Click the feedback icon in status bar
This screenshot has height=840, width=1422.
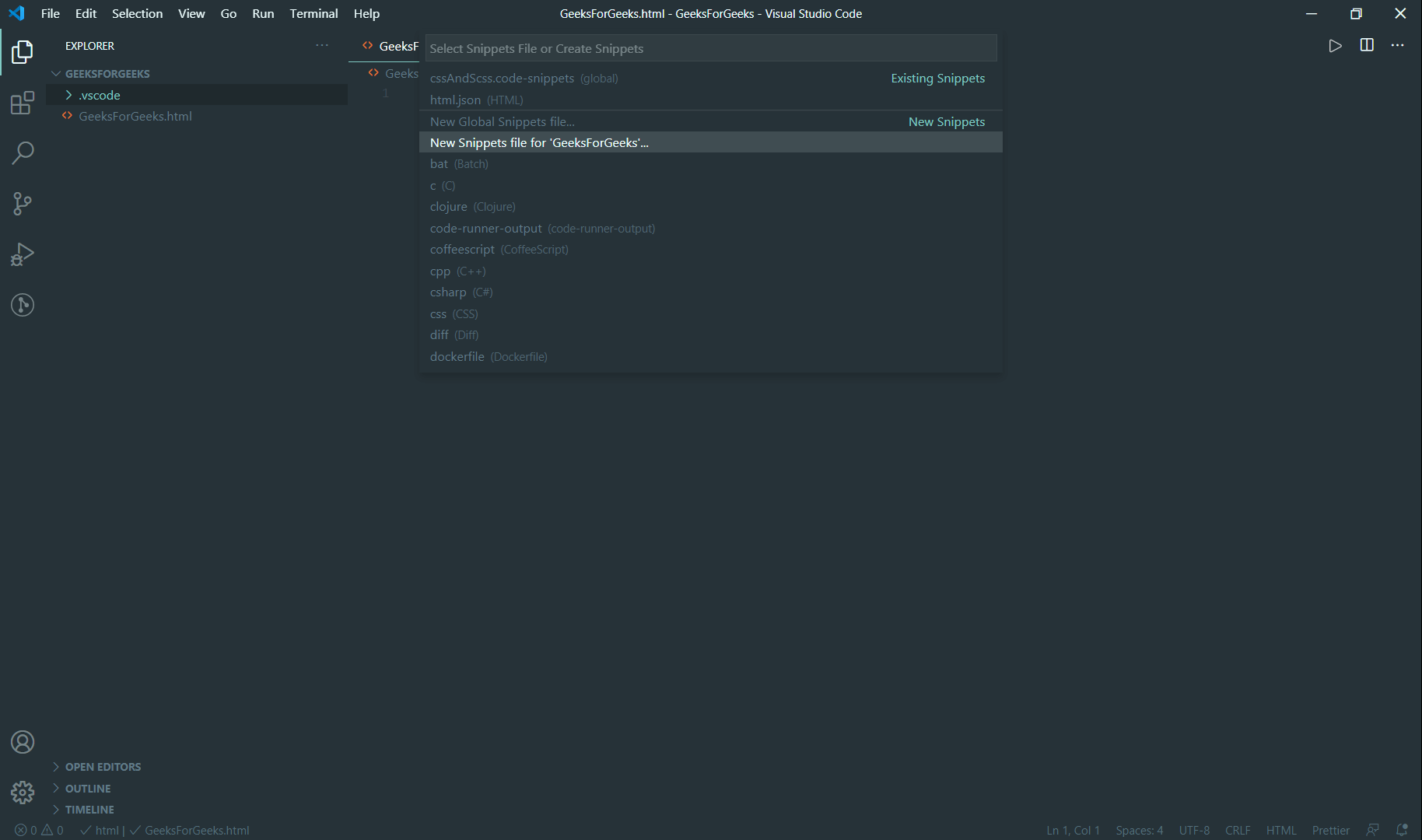click(x=1373, y=830)
